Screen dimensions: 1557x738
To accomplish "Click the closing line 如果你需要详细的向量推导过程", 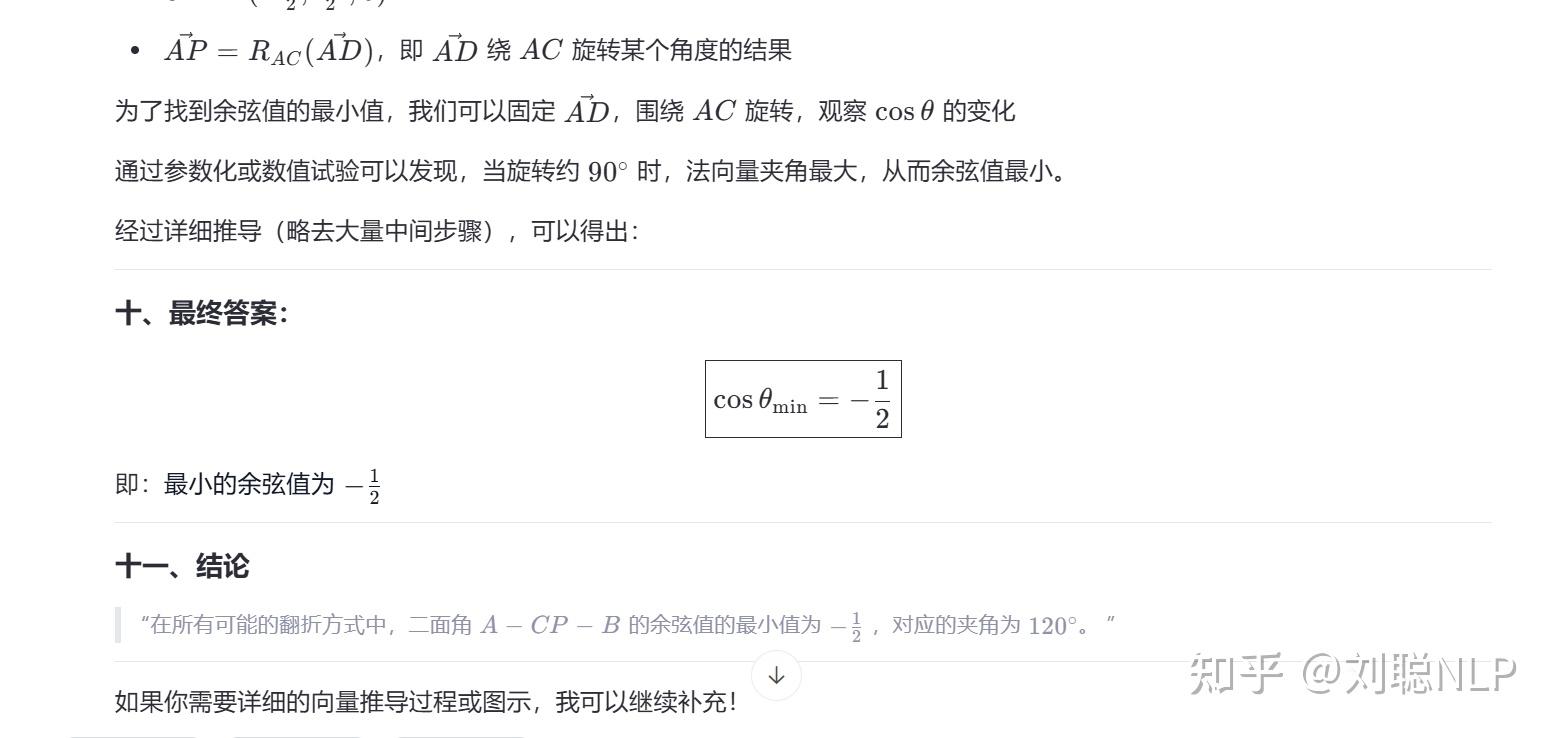I will [427, 702].
